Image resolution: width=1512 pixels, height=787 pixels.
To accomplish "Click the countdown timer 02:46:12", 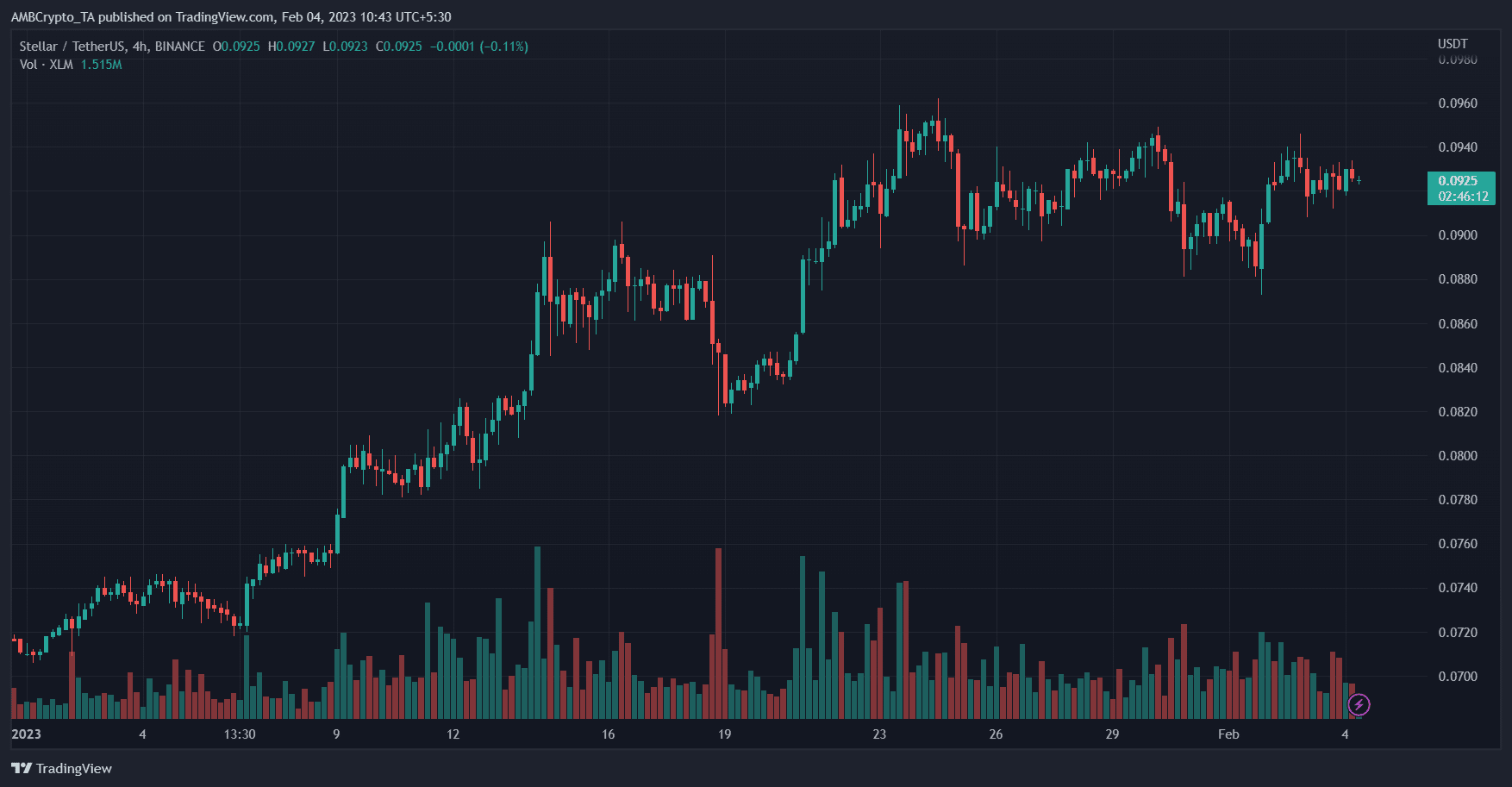I will click(x=1463, y=197).
